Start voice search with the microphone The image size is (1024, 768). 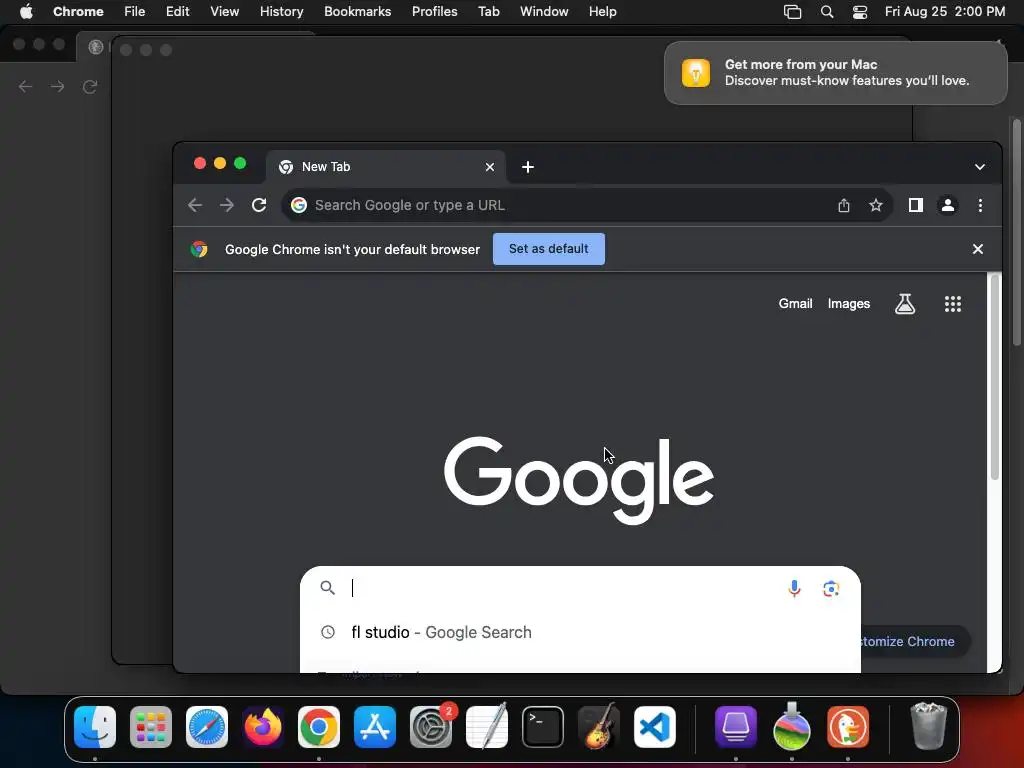[x=794, y=588]
